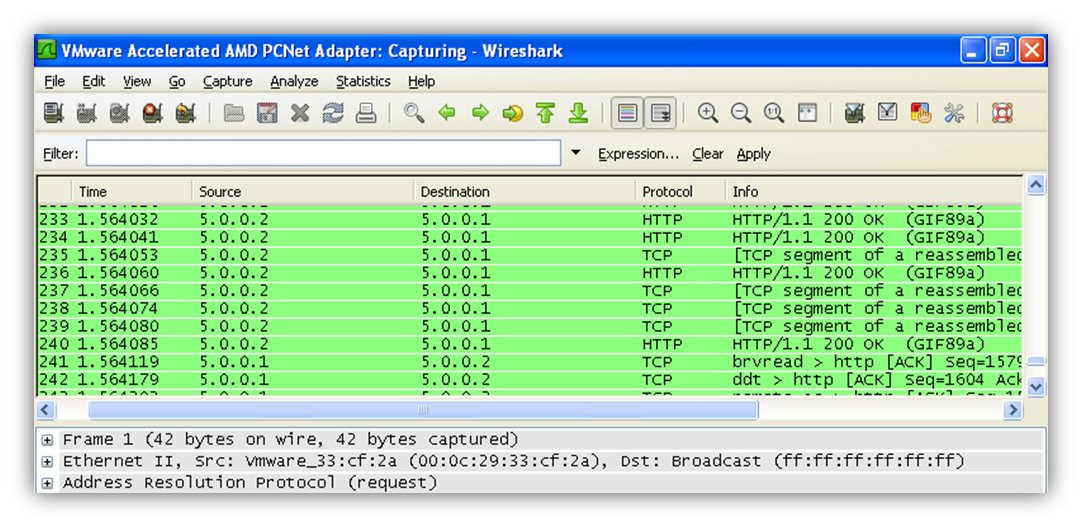Jump to the first packet icon
The height and width of the screenshot is (527, 1082).
(x=545, y=112)
